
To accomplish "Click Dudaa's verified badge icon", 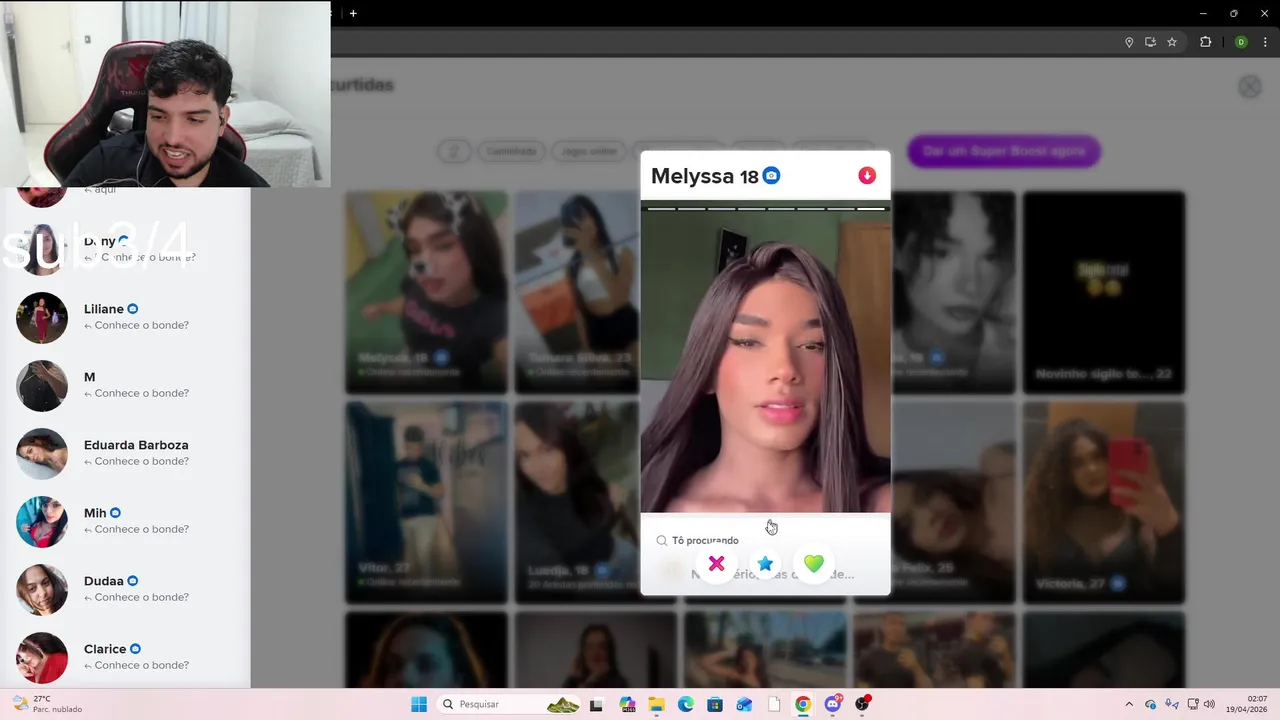I will click(133, 581).
